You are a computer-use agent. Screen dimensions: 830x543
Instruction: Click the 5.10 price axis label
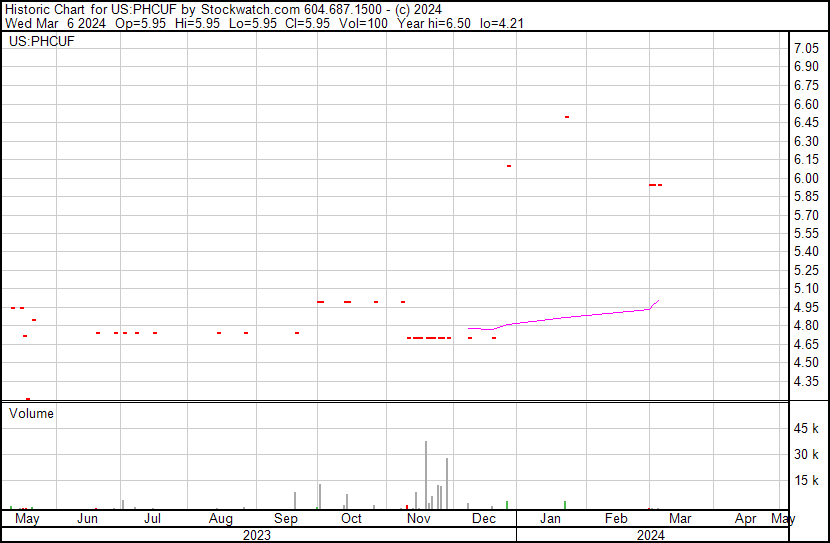[806, 288]
